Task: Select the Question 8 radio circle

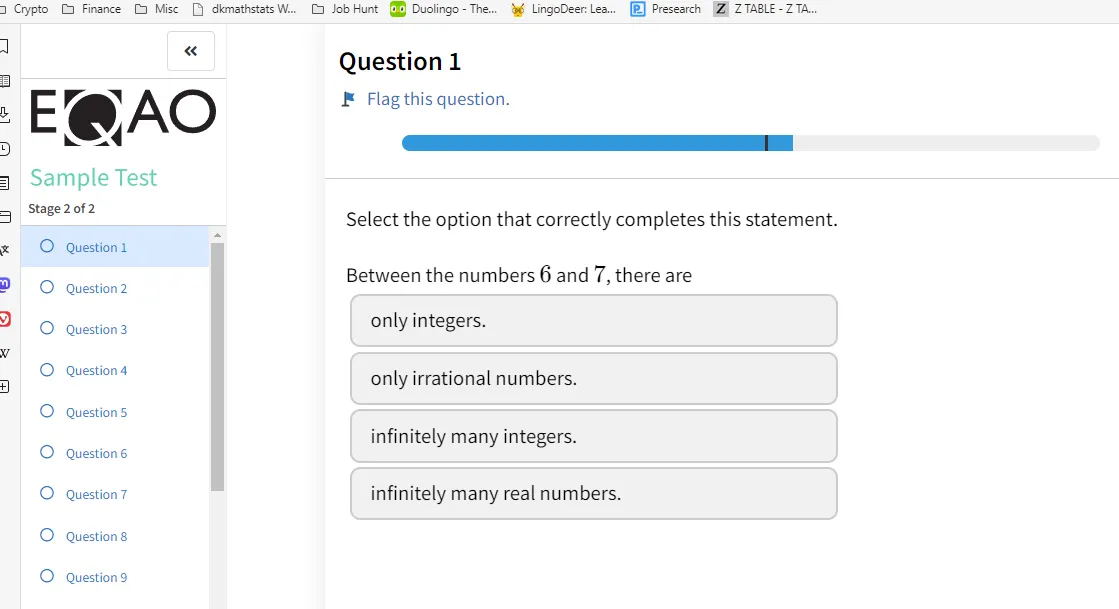Action: pyautogui.click(x=47, y=535)
